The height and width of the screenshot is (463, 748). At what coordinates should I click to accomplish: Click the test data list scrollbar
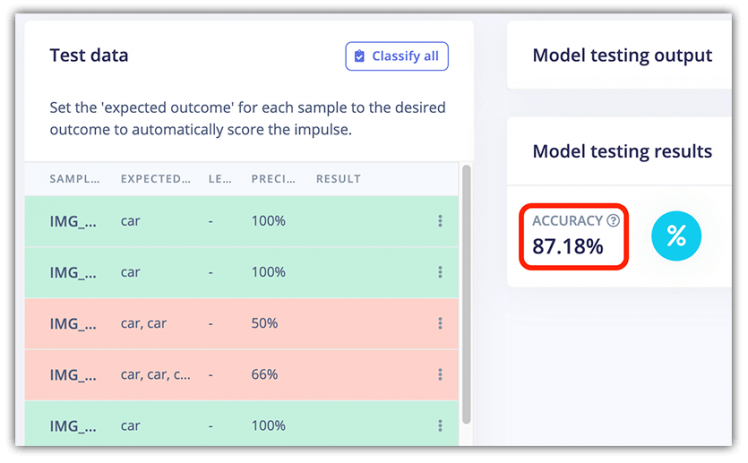(x=465, y=300)
